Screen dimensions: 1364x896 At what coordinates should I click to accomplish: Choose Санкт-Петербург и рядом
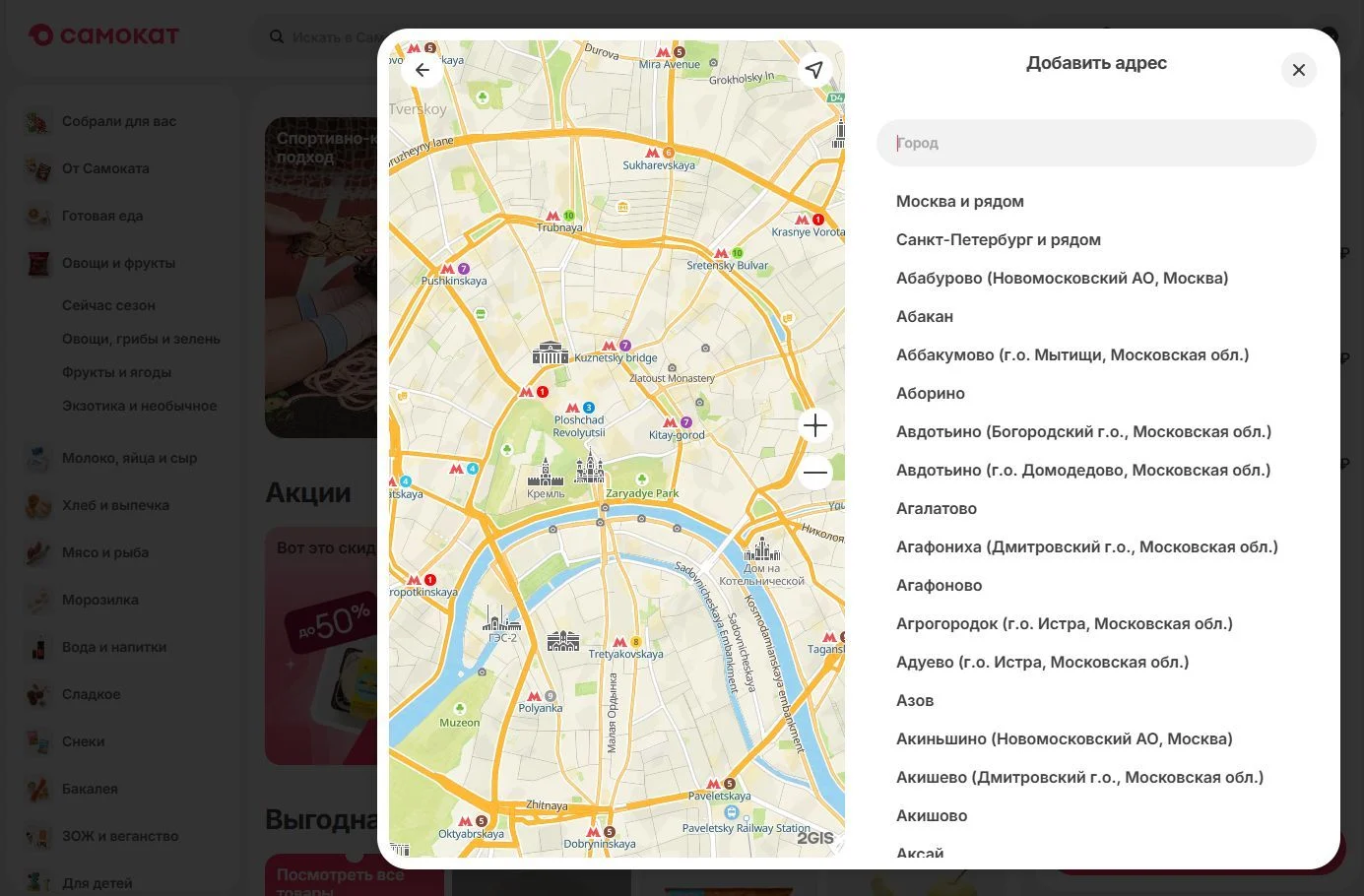(999, 239)
